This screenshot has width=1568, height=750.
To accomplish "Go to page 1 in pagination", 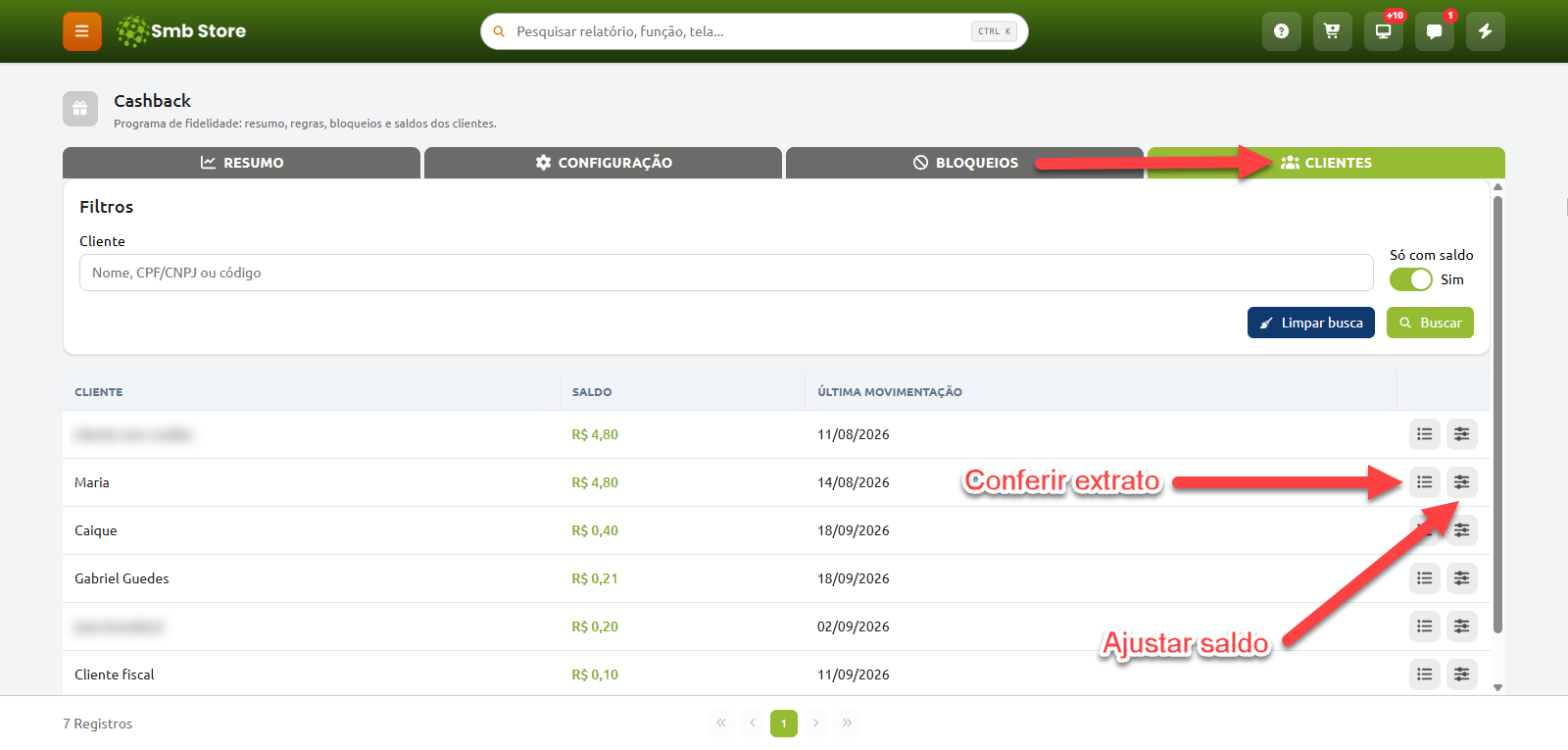I will 784,724.
